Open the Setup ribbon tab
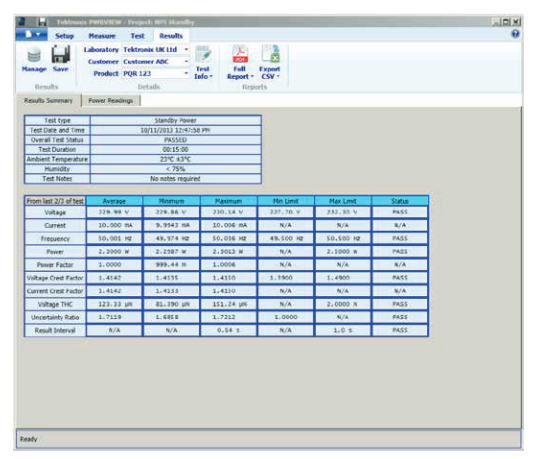The image size is (538, 459). pos(65,36)
